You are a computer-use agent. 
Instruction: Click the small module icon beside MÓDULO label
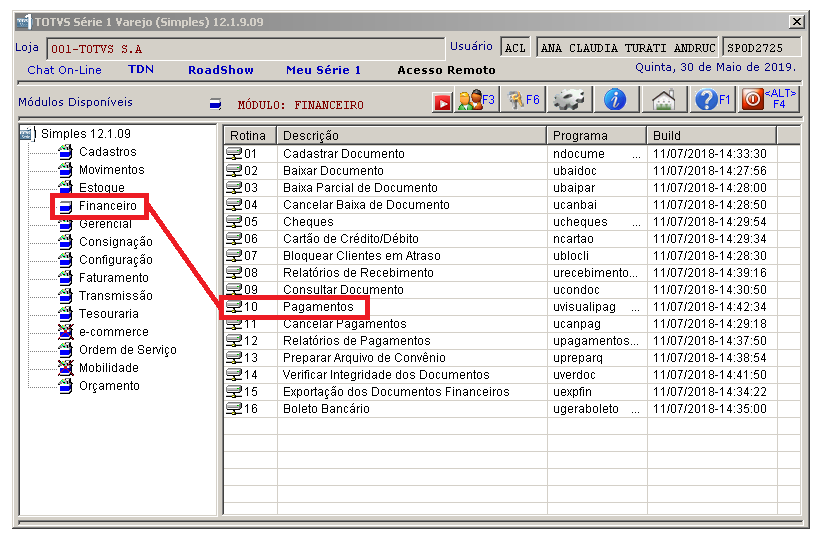pyautogui.click(x=215, y=103)
